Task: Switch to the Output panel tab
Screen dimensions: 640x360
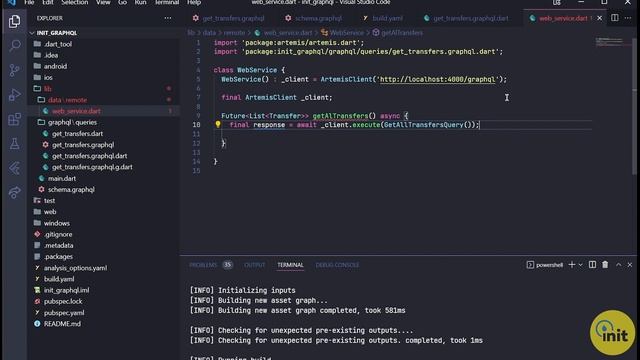Action: click(x=254, y=265)
